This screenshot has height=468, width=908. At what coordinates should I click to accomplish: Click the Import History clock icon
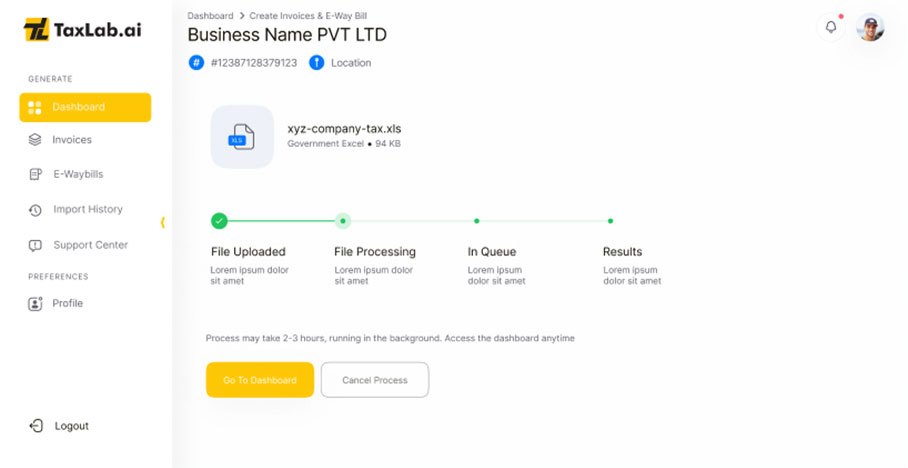35,210
